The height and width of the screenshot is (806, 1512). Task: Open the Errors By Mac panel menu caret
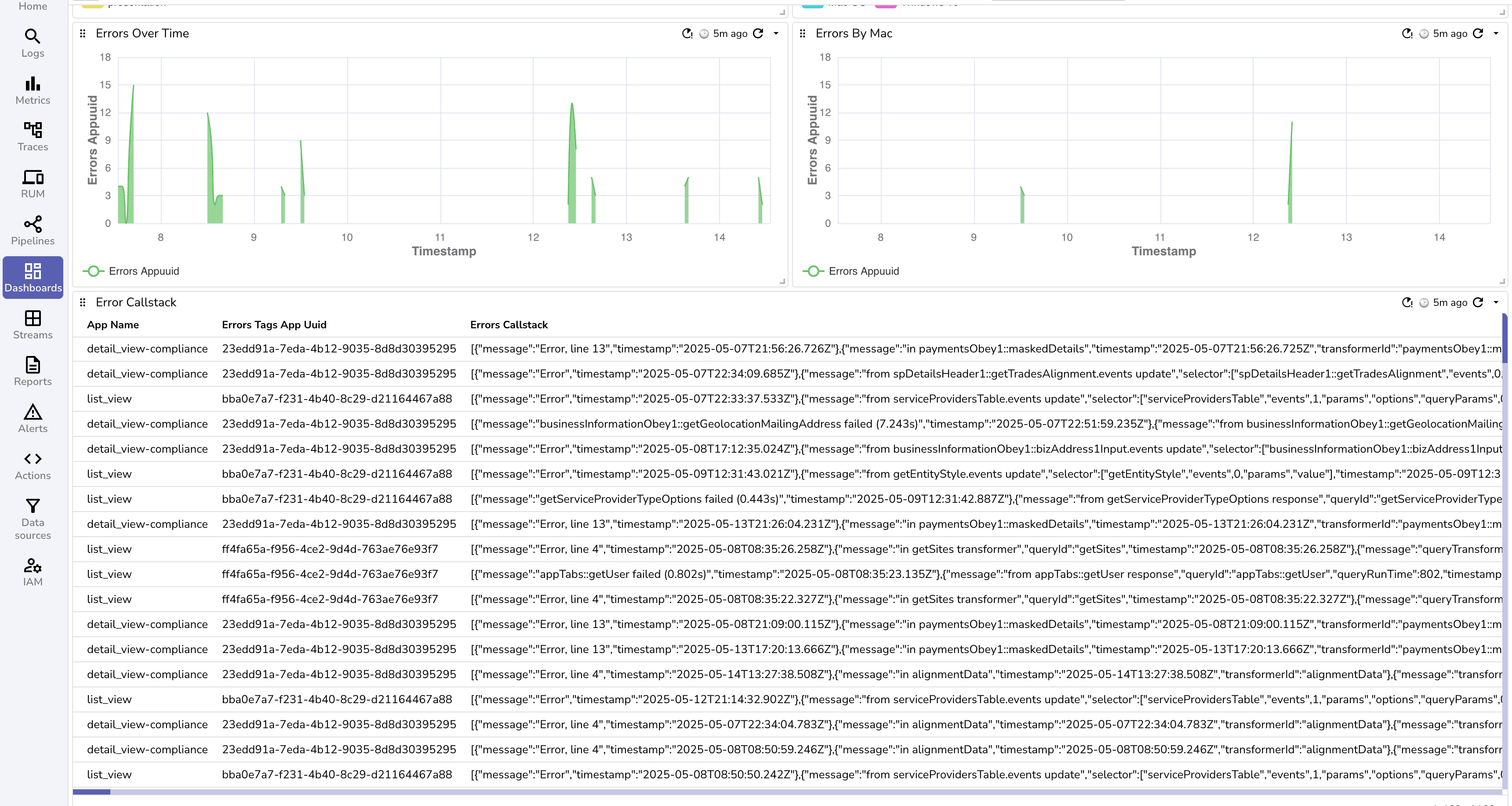[x=1496, y=33]
